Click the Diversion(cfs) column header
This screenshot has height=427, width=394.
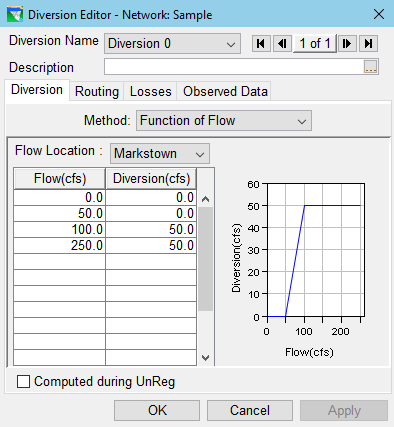[x=151, y=179]
